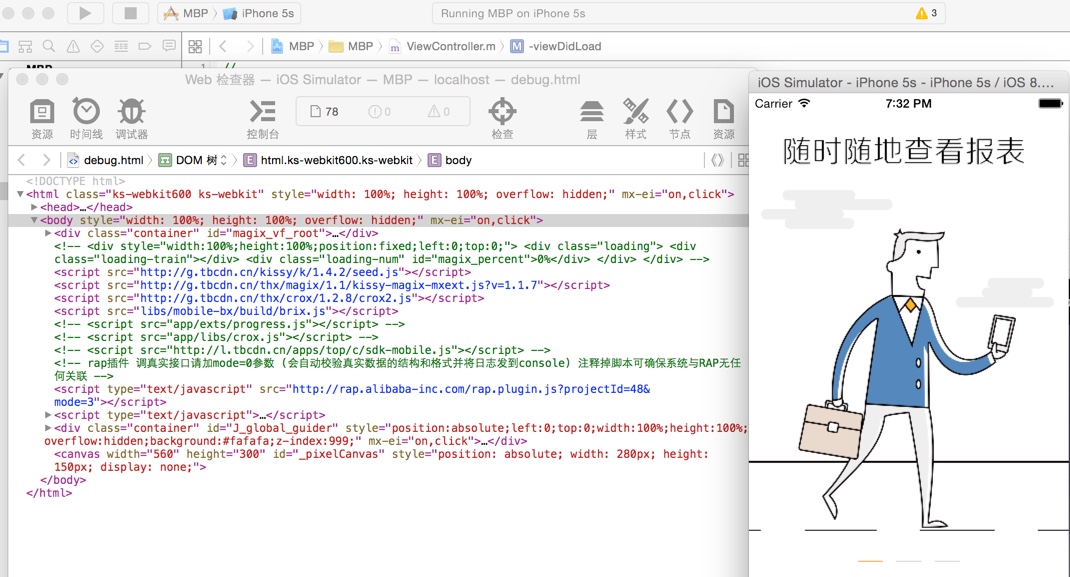Open Xcode related items grid icon
The width and height of the screenshot is (1070, 577).
click(x=195, y=46)
